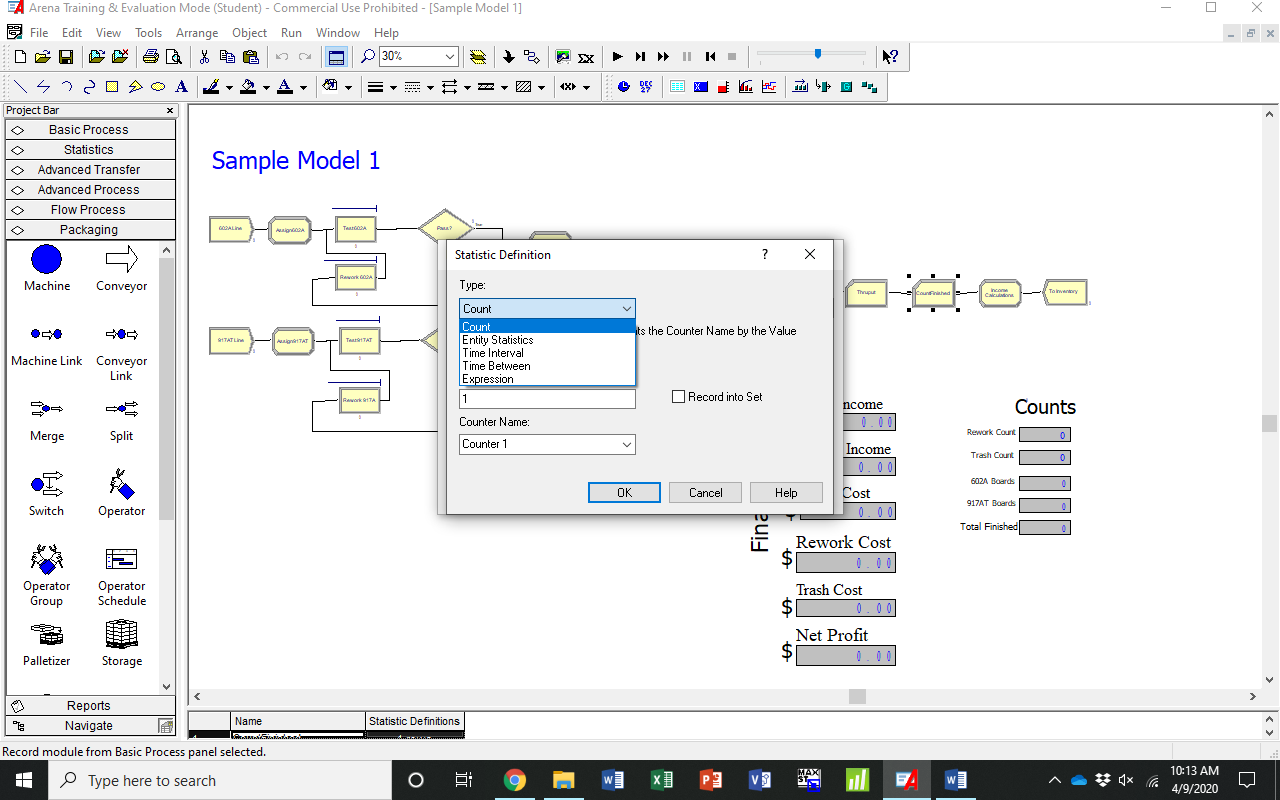Activate the context help pointer icon
Image resolution: width=1280 pixels, height=800 pixels.
[890, 57]
